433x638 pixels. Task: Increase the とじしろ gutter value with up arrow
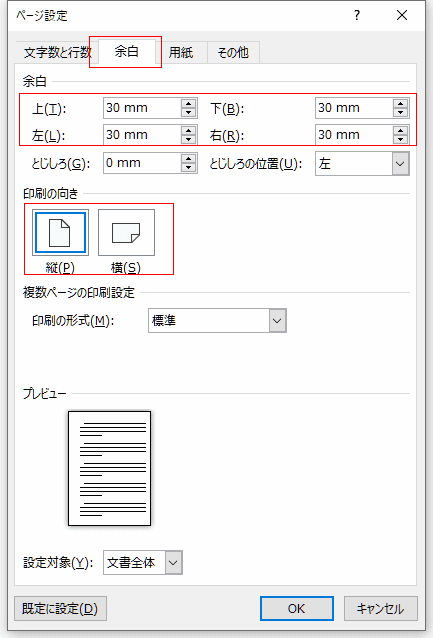pos(188,158)
